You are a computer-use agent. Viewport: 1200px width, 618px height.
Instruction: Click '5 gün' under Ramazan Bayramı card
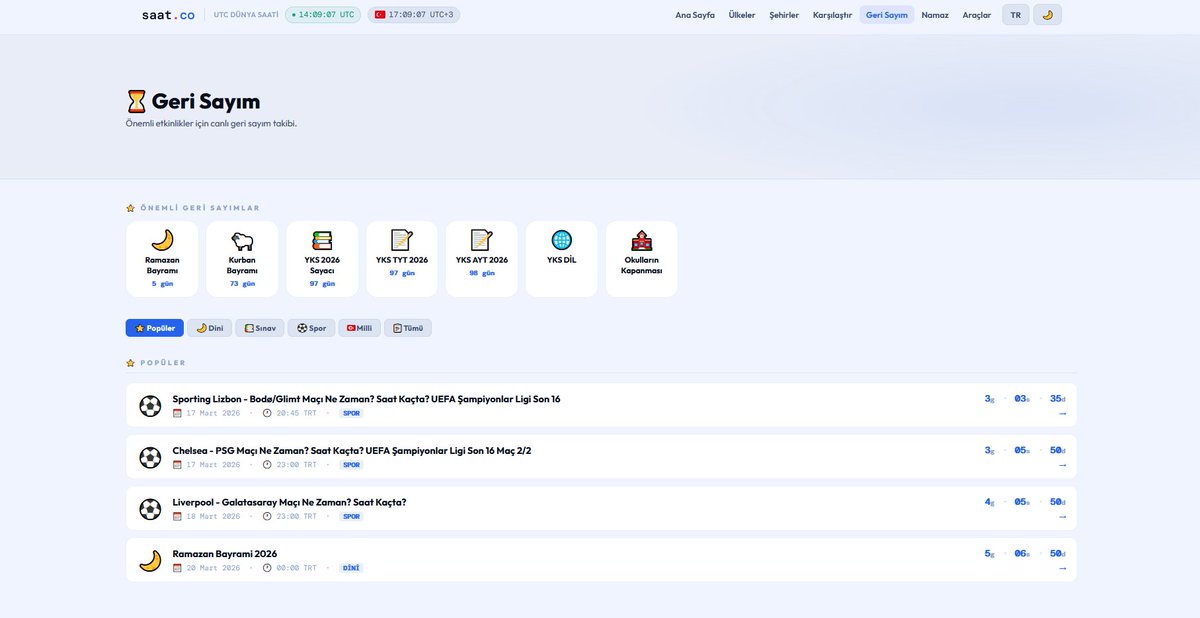pos(162,284)
